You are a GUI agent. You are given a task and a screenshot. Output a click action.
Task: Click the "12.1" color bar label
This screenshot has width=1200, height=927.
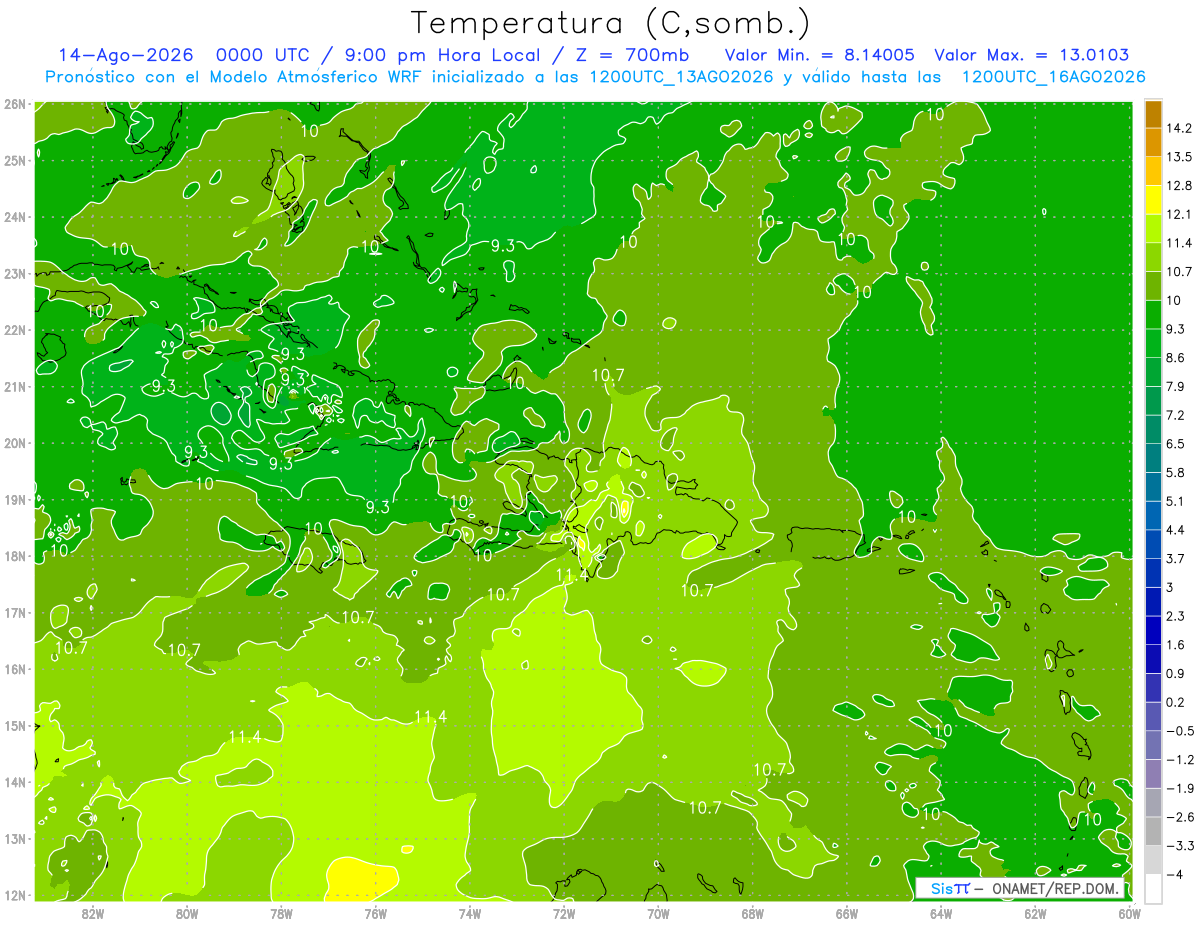pos(1180,215)
